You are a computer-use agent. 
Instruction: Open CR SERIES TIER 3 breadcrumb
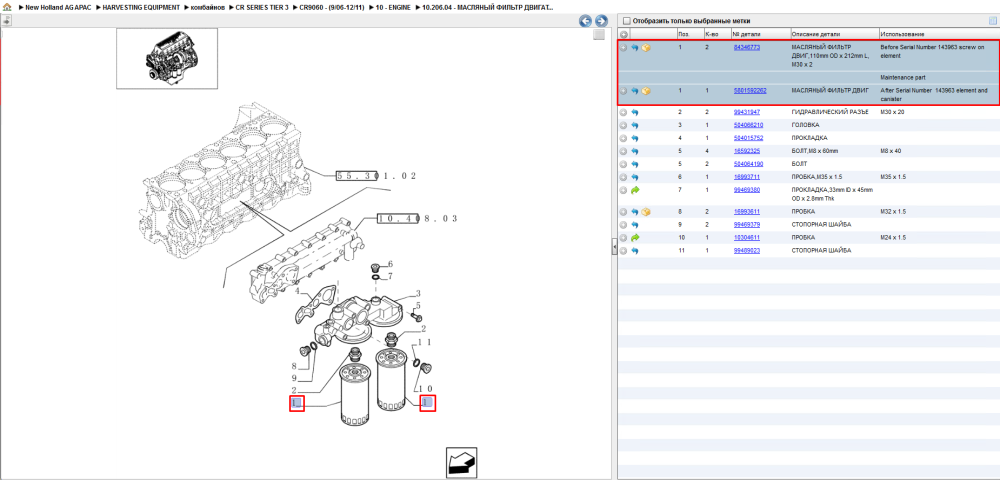262,6
